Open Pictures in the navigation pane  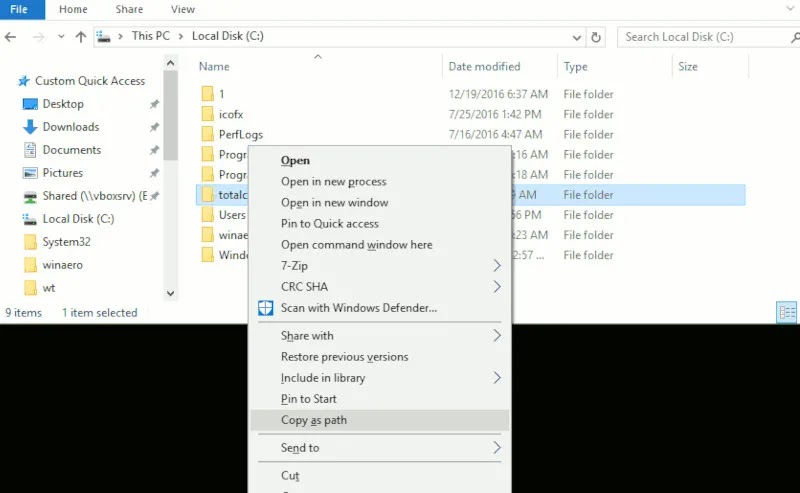[63, 172]
